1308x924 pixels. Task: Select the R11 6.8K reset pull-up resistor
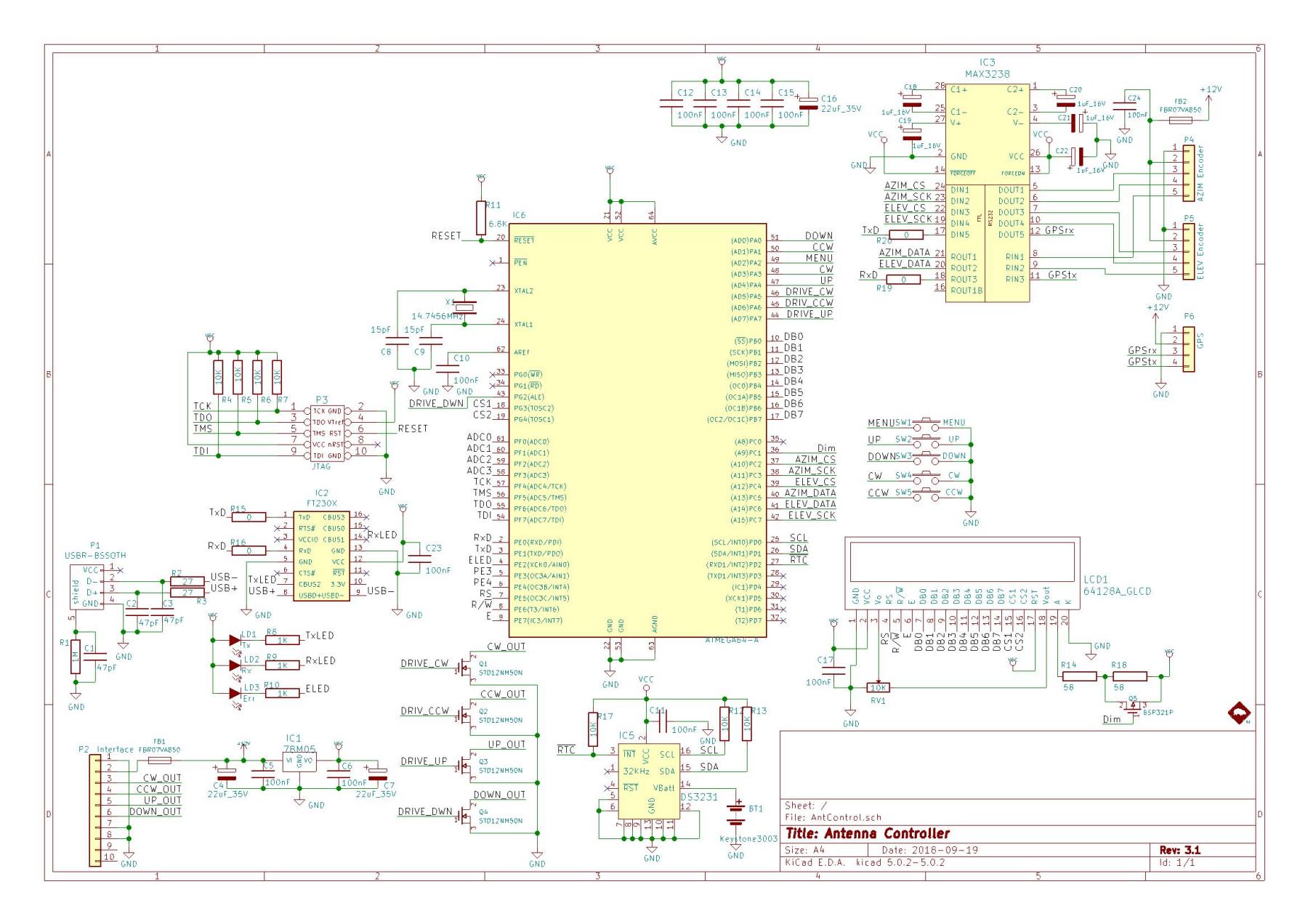tap(480, 218)
